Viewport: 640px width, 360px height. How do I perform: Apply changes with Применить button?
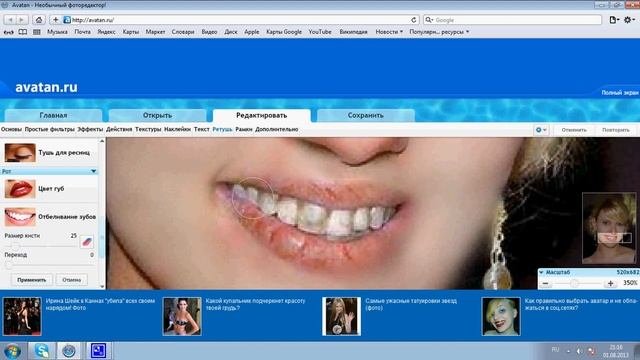[31, 280]
